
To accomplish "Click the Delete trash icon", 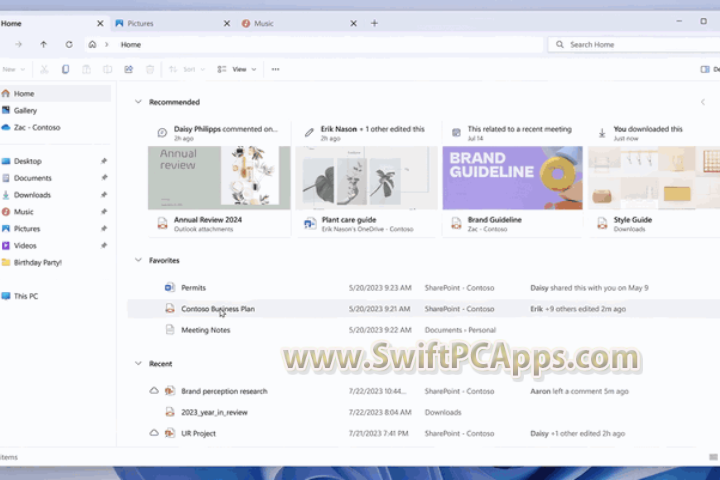I will (150, 69).
